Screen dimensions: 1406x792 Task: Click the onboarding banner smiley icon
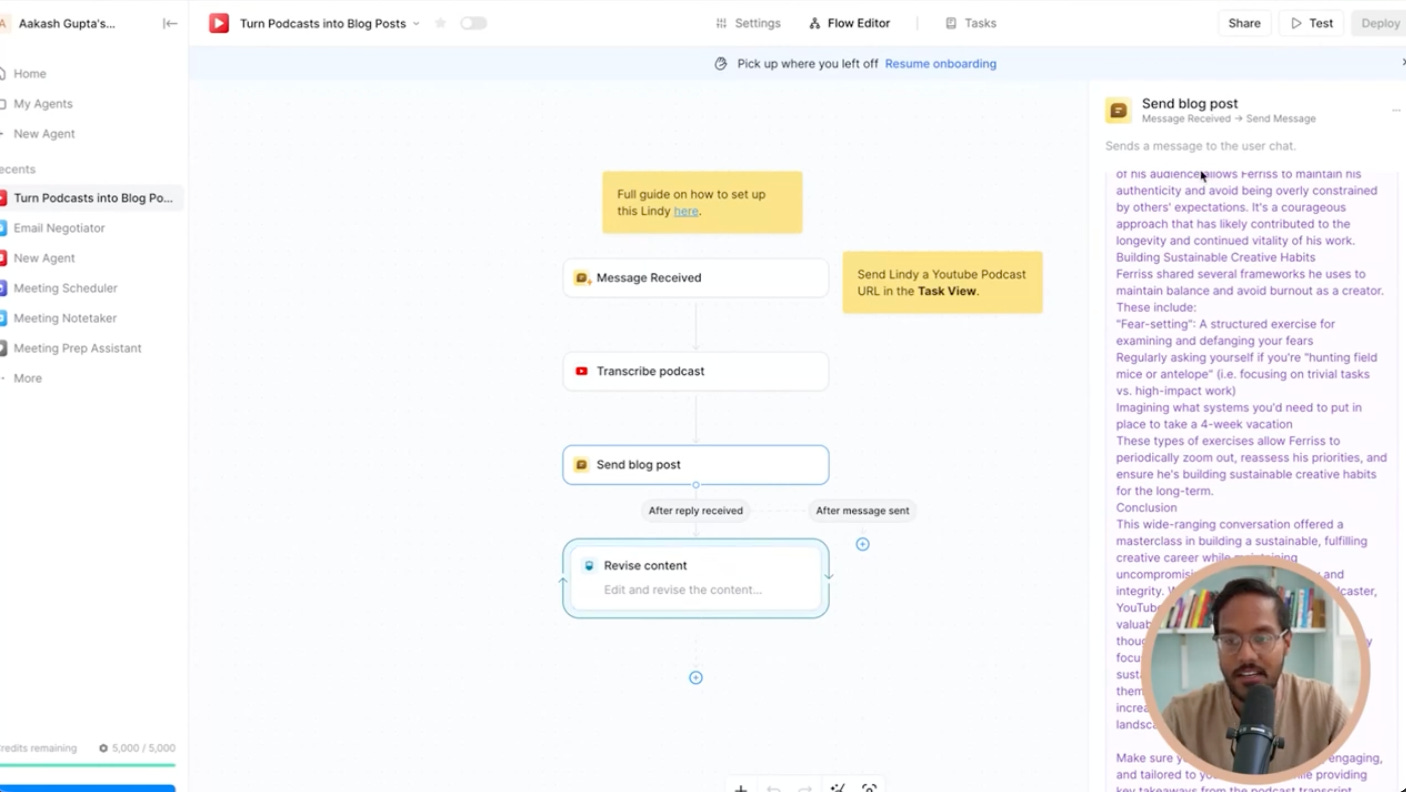click(721, 63)
